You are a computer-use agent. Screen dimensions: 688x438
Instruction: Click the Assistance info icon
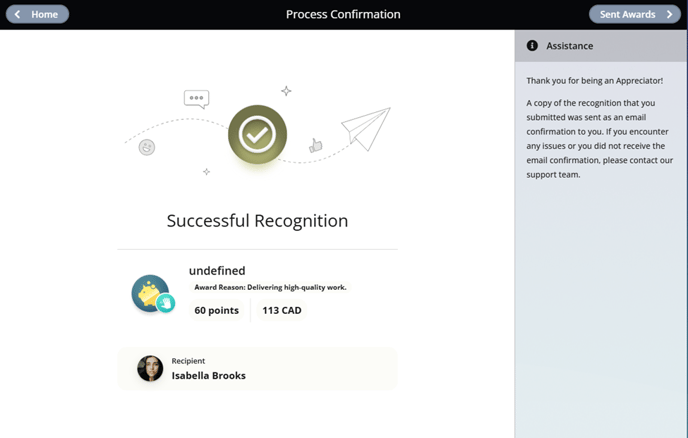532,46
